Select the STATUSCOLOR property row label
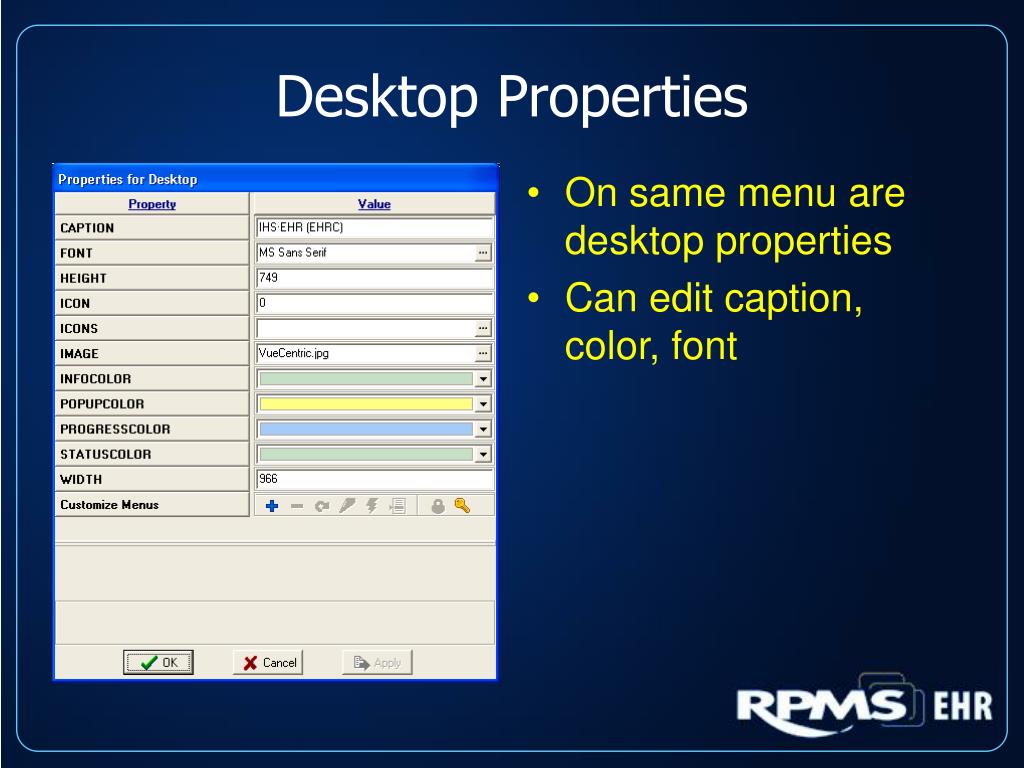This screenshot has height=768, width=1024. click(x=152, y=455)
